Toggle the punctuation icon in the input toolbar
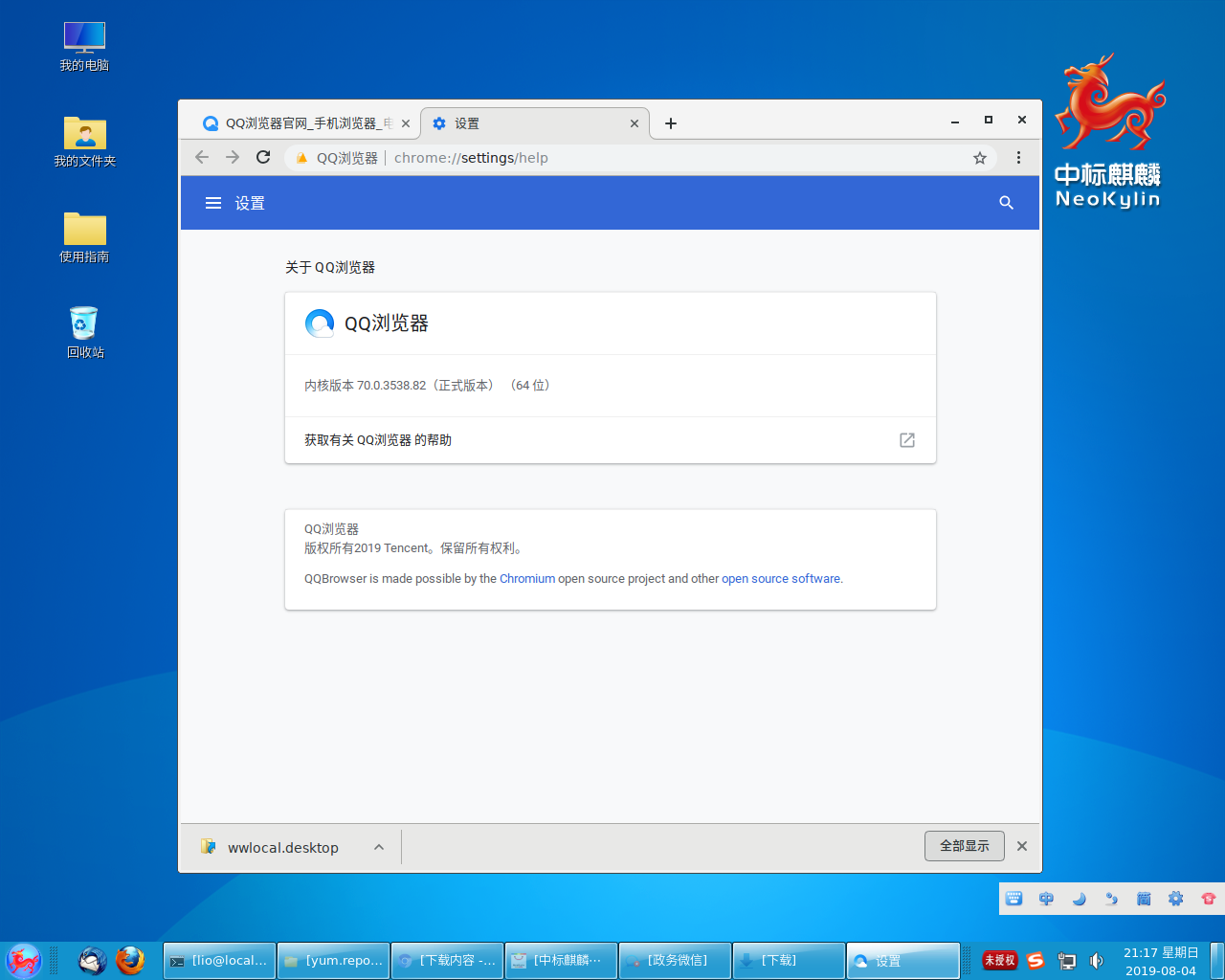This screenshot has height=980, width=1225. [x=1111, y=899]
